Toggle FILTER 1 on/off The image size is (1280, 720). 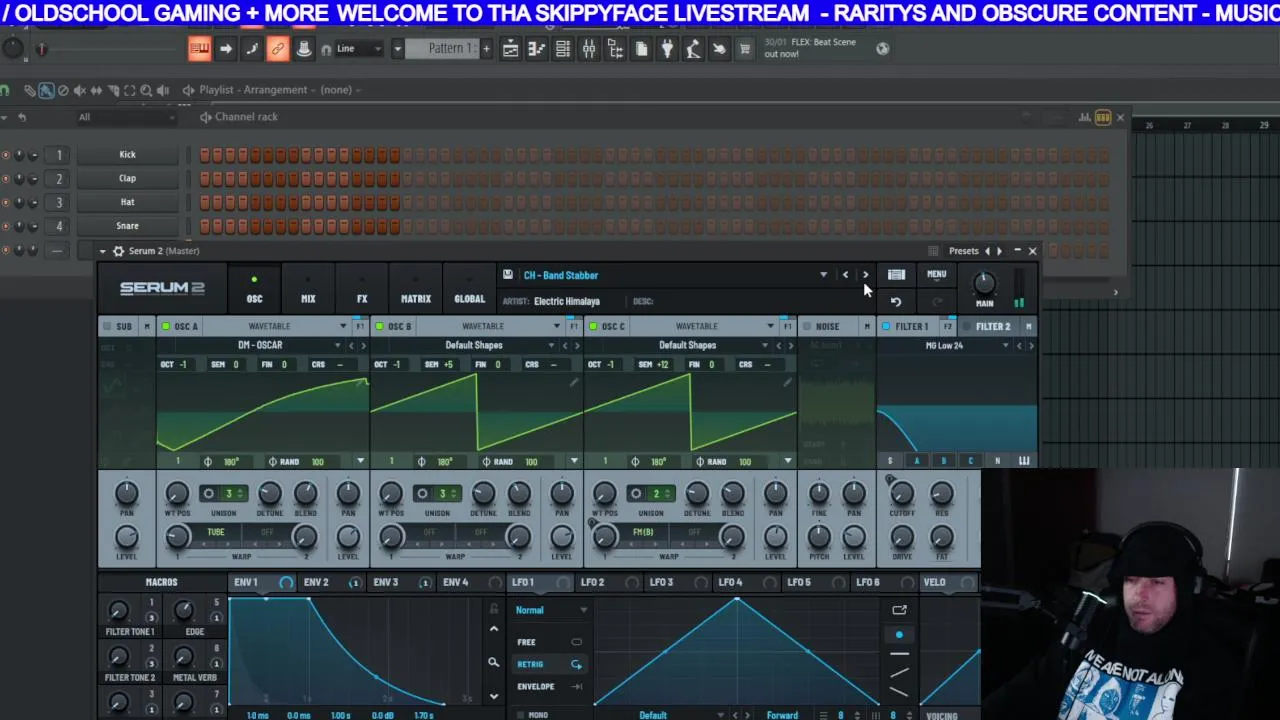(886, 326)
